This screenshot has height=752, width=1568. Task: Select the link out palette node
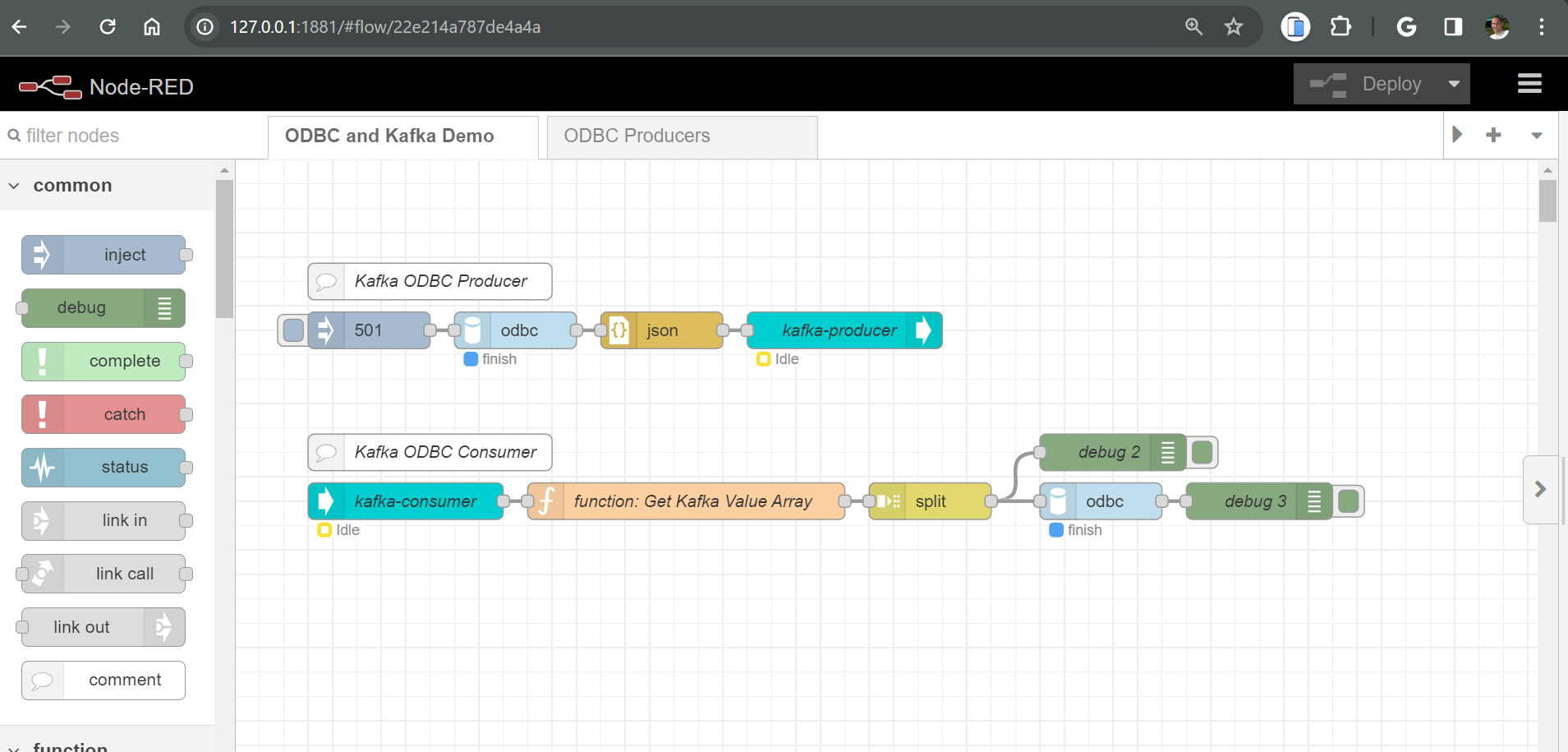point(103,627)
